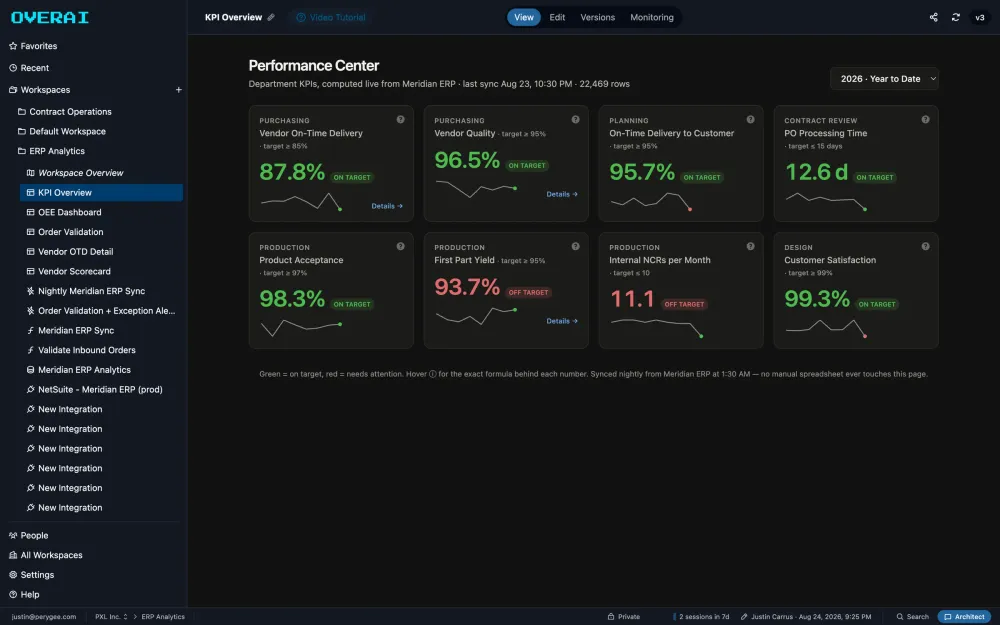Viewport: 1000px width, 625px height.
Task: Click the sparkline on Customer Satisfaction card
Action: pos(826,328)
